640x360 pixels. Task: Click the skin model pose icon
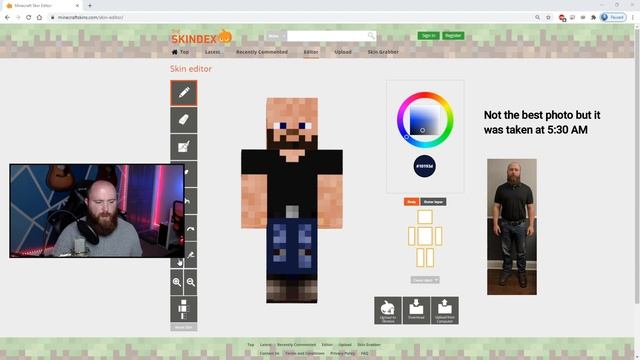click(184, 309)
